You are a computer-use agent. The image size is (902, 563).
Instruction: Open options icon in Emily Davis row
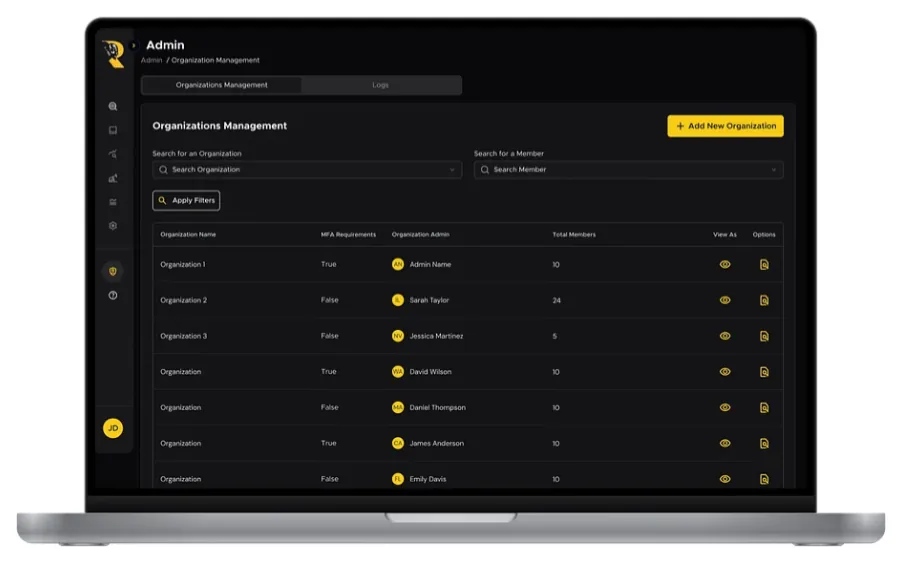764,479
